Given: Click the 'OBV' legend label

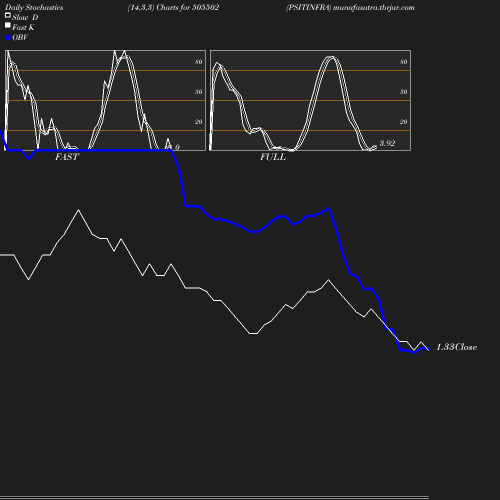Looking at the screenshot, I should 20,38.
